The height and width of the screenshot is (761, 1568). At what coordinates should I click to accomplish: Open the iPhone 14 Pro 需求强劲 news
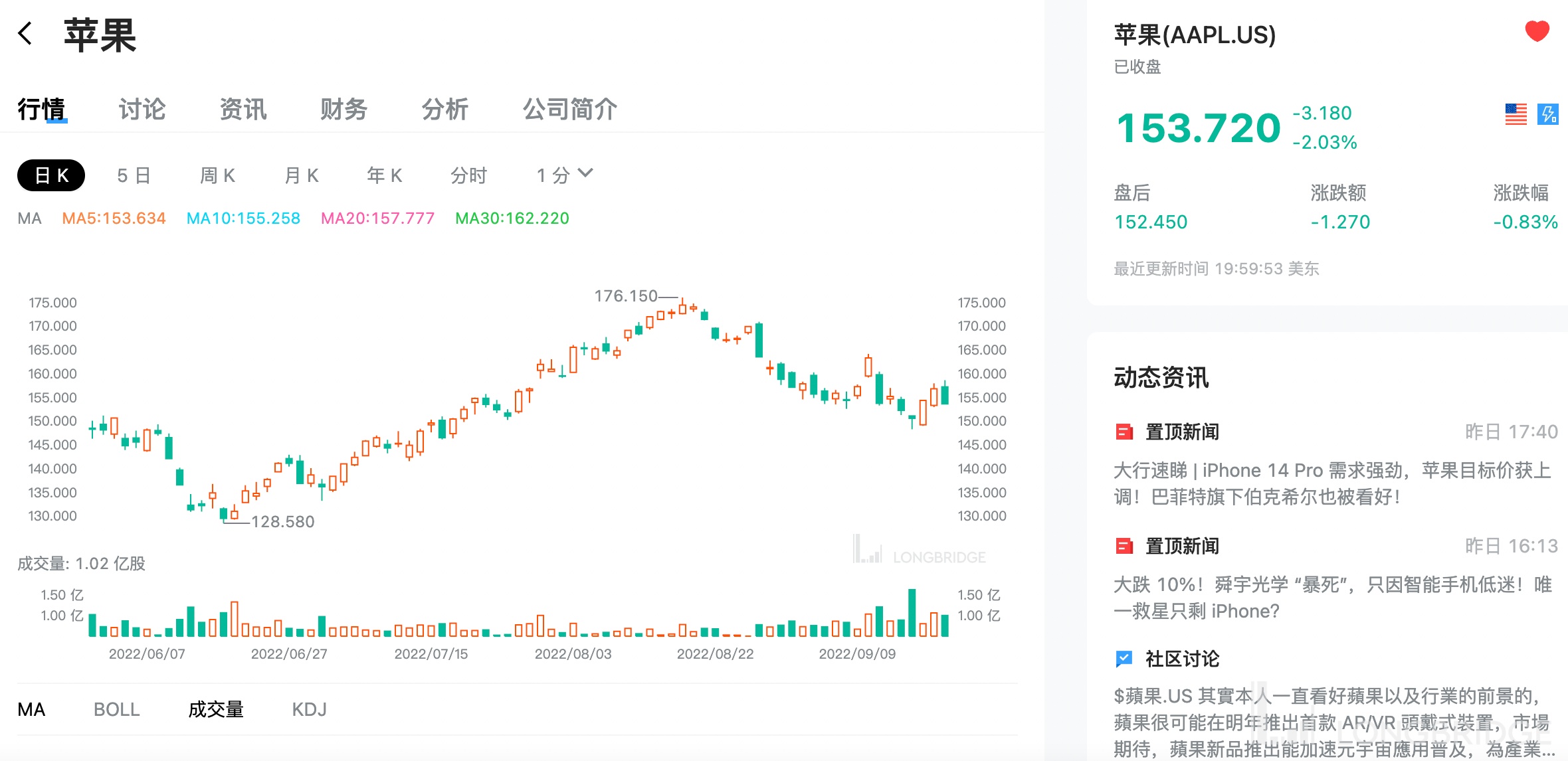[1333, 483]
